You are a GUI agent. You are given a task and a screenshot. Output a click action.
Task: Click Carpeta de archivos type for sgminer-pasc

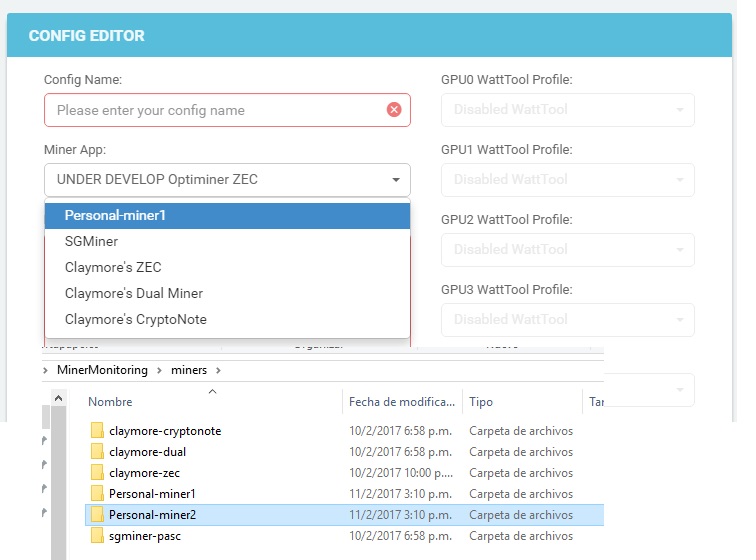click(521, 536)
